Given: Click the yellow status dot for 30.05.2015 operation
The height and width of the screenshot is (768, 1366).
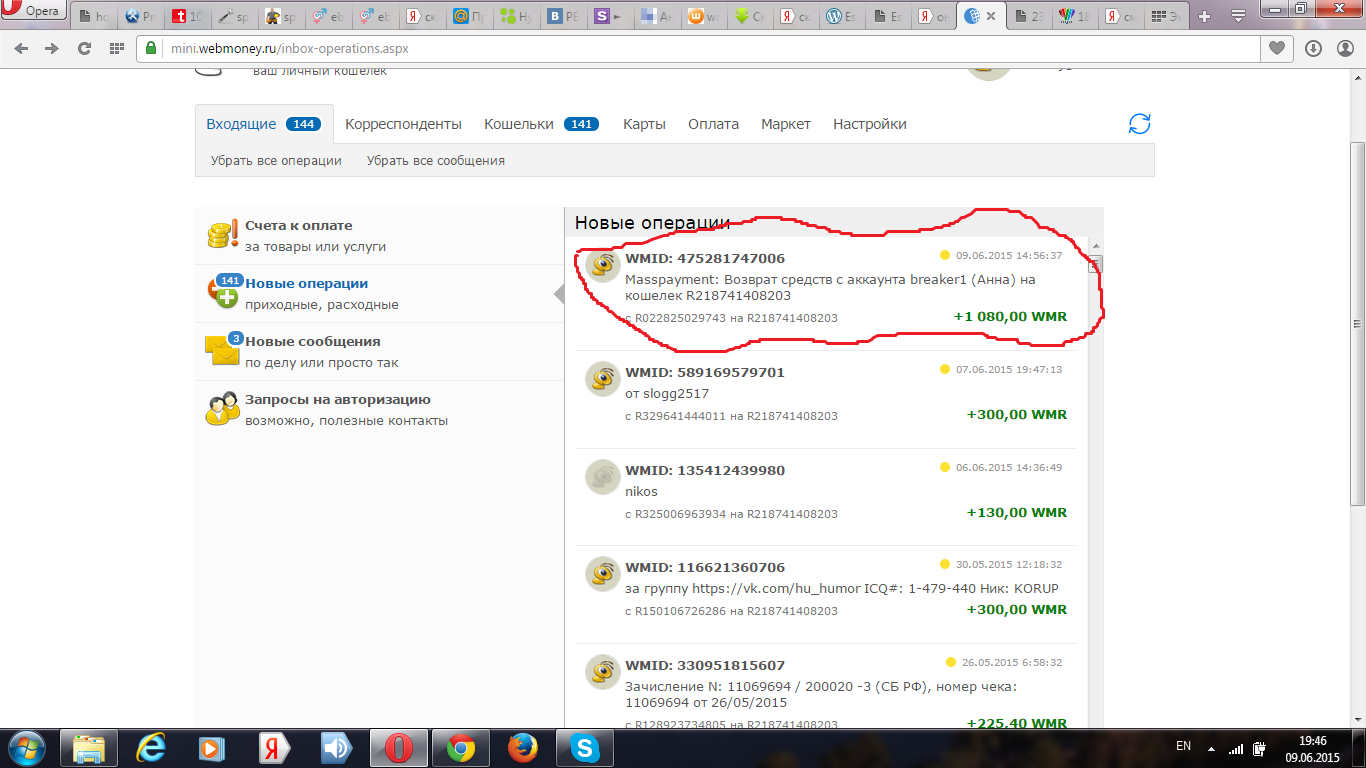Looking at the screenshot, I should click(944, 564).
